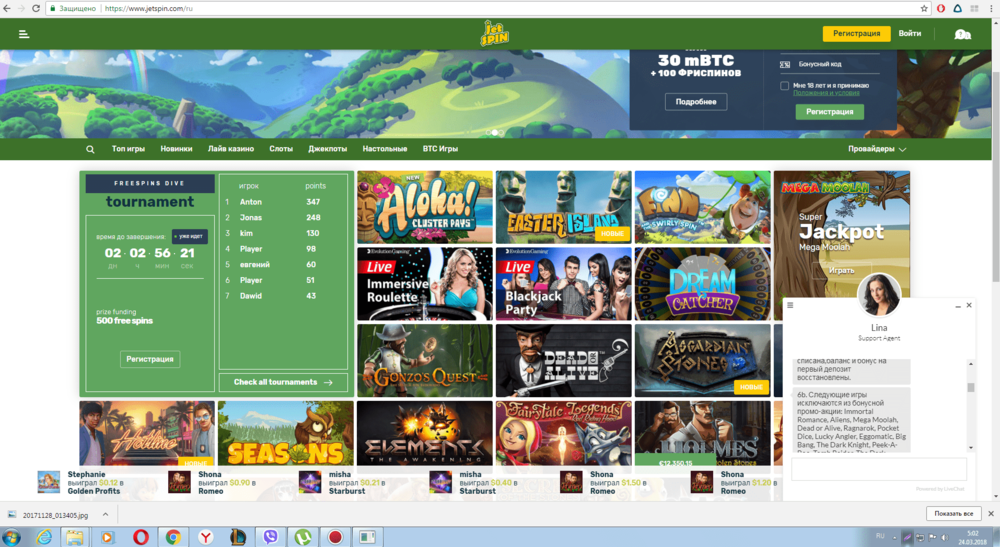1000x547 pixels.
Task: Open Check all tournaments link
Action: (x=283, y=382)
